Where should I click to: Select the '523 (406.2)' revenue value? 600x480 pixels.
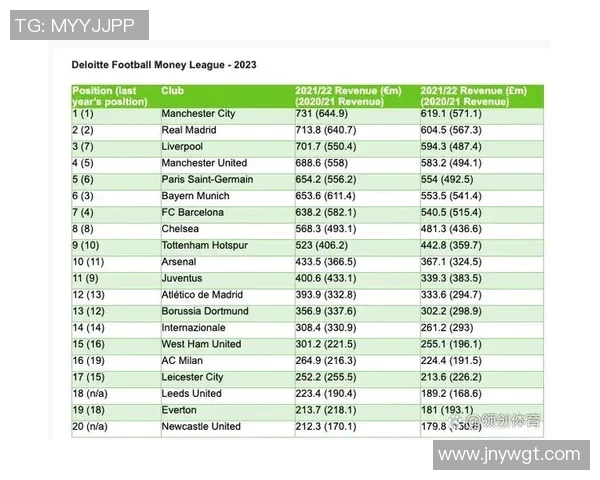point(321,245)
